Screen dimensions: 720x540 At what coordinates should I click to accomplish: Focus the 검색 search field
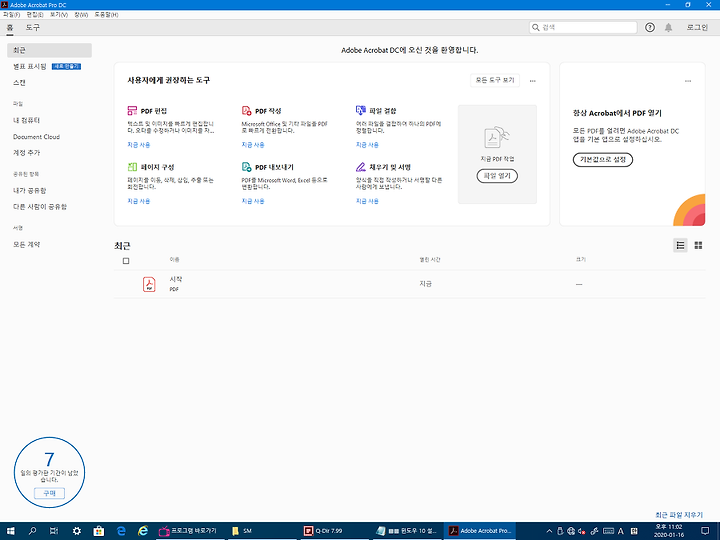coord(583,28)
